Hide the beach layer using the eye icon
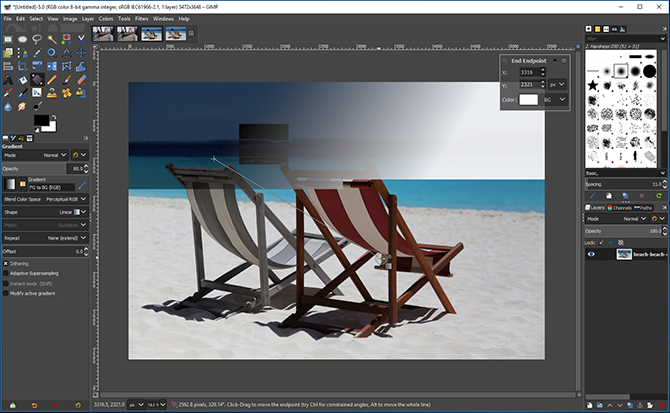This screenshot has width=670, height=413. [592, 255]
